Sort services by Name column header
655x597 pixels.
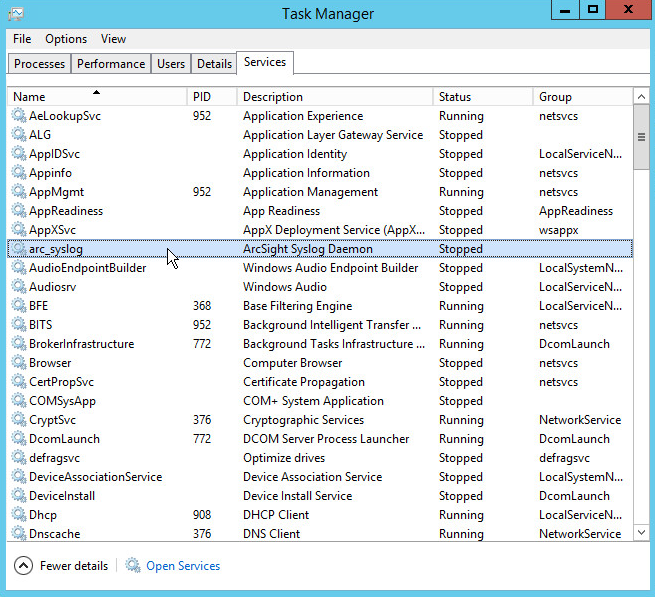[97, 97]
